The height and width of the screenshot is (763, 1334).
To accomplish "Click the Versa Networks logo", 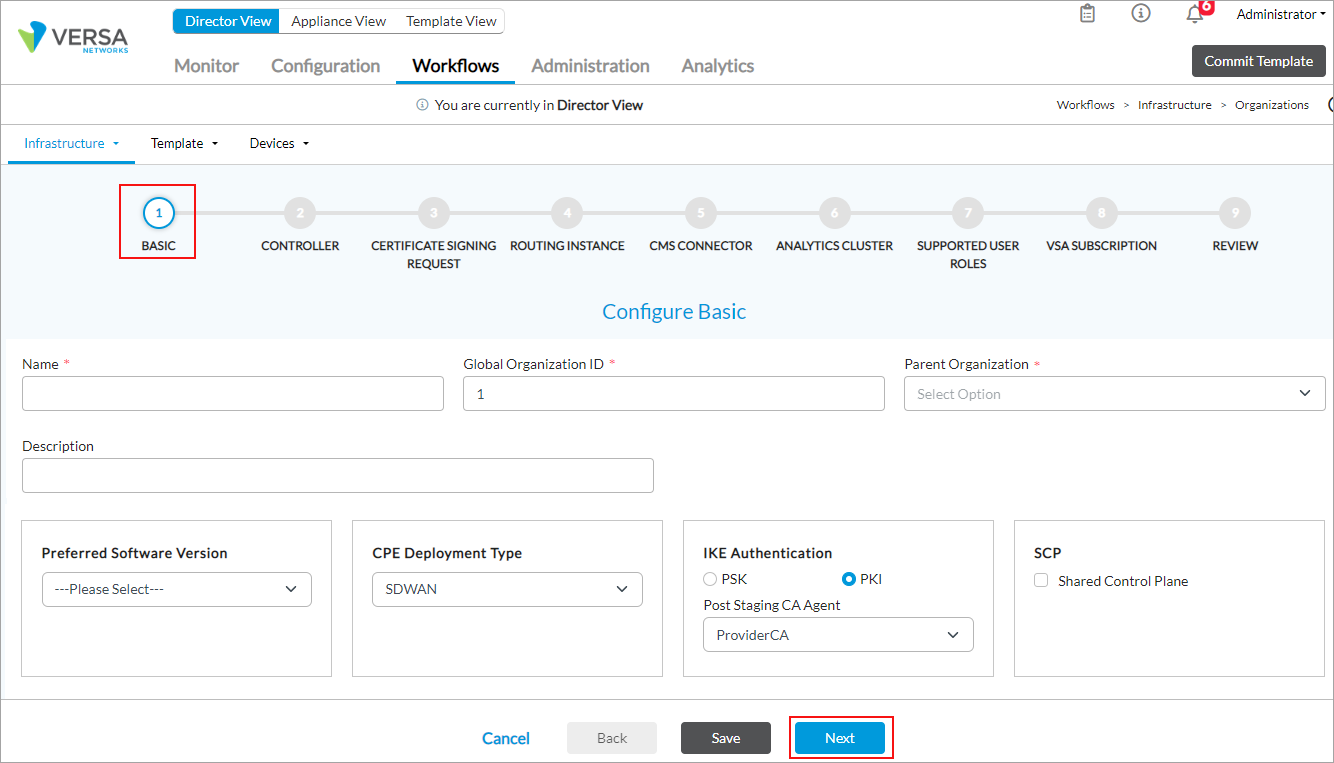I will coord(73,39).
